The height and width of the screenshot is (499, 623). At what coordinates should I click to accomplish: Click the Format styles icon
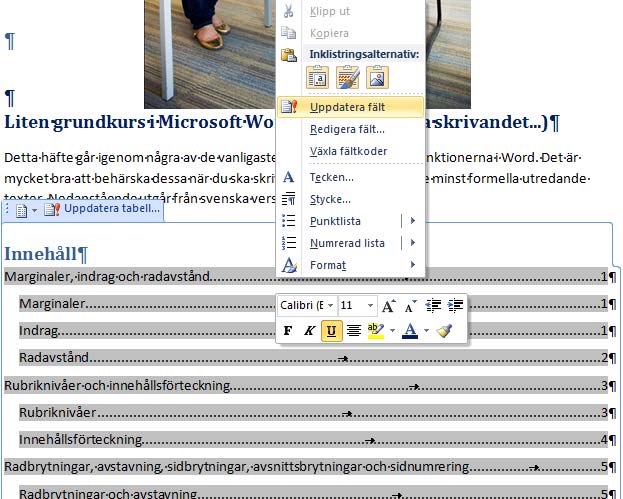[289, 265]
